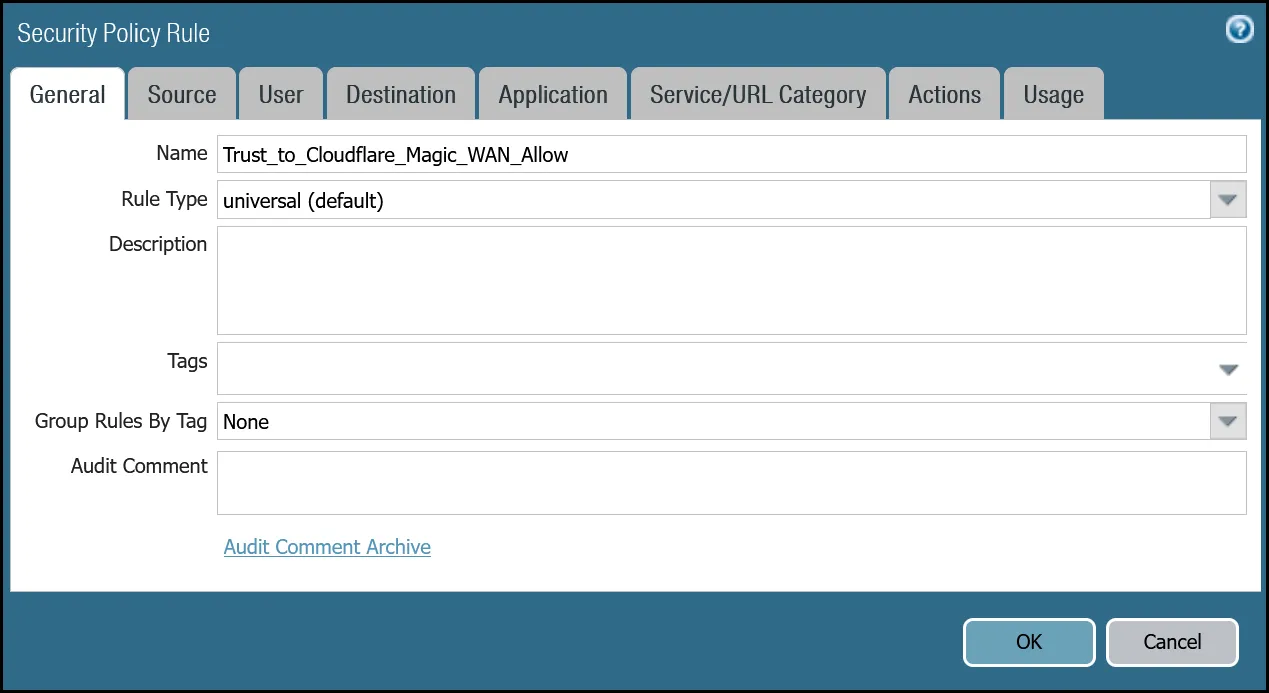Open the Group Rules By Tag dropdown arrow

coord(1228,421)
